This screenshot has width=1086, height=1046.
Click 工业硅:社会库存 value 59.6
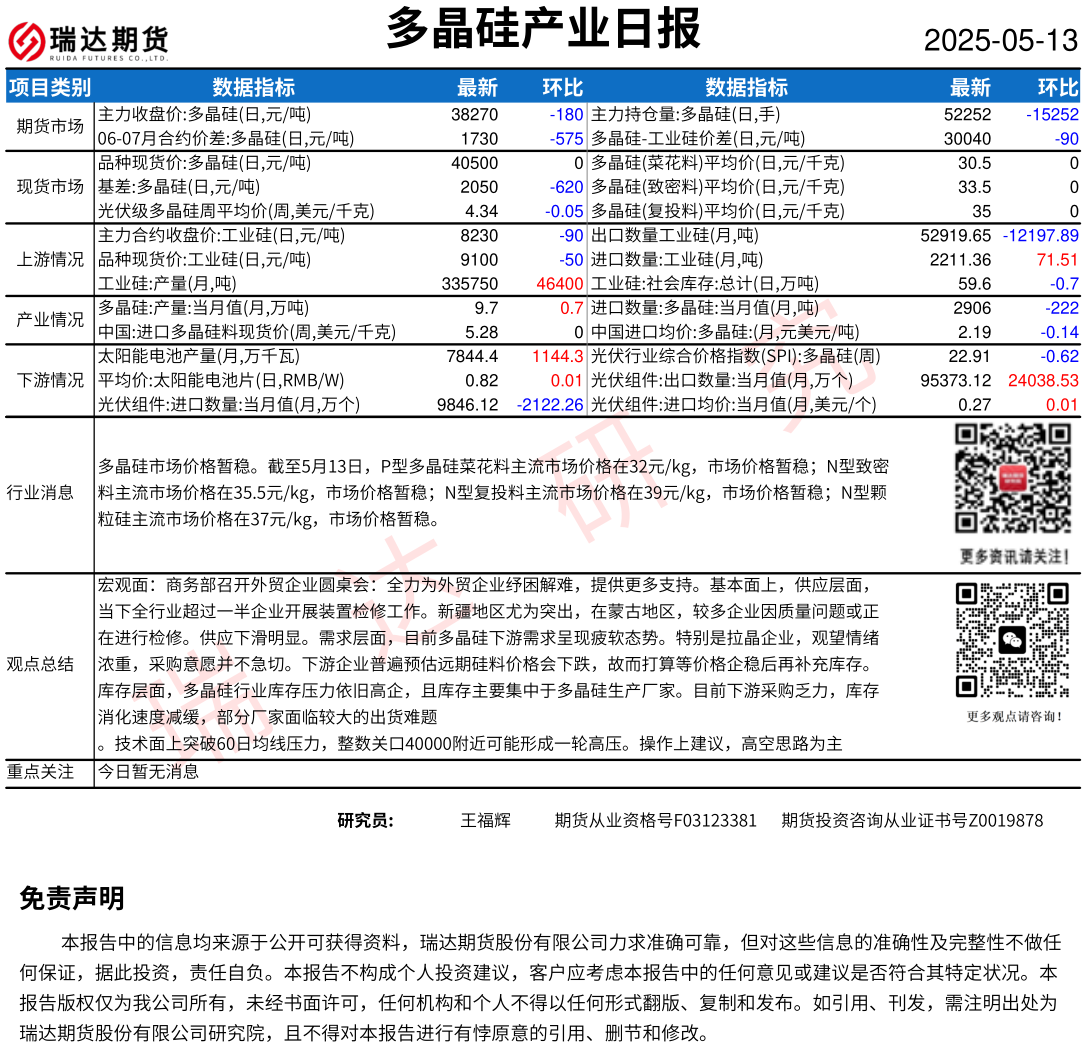click(974, 284)
